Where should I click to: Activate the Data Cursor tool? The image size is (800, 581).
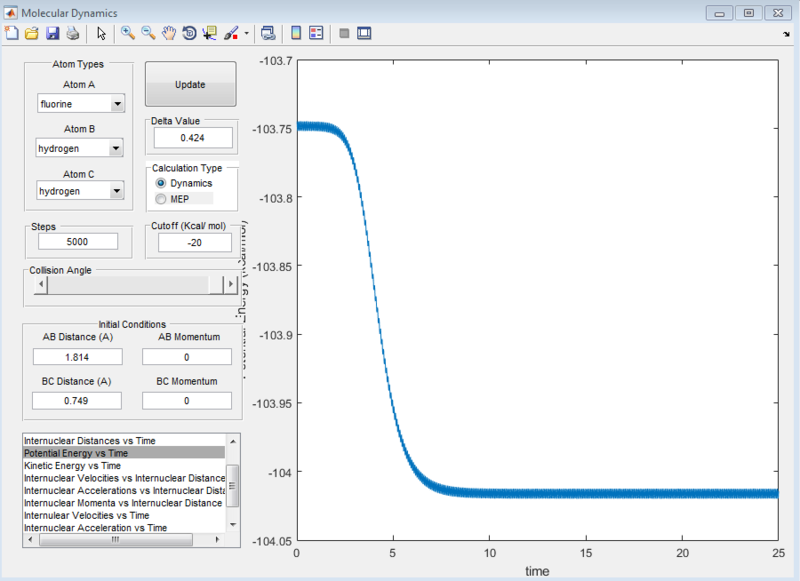pyautogui.click(x=210, y=33)
